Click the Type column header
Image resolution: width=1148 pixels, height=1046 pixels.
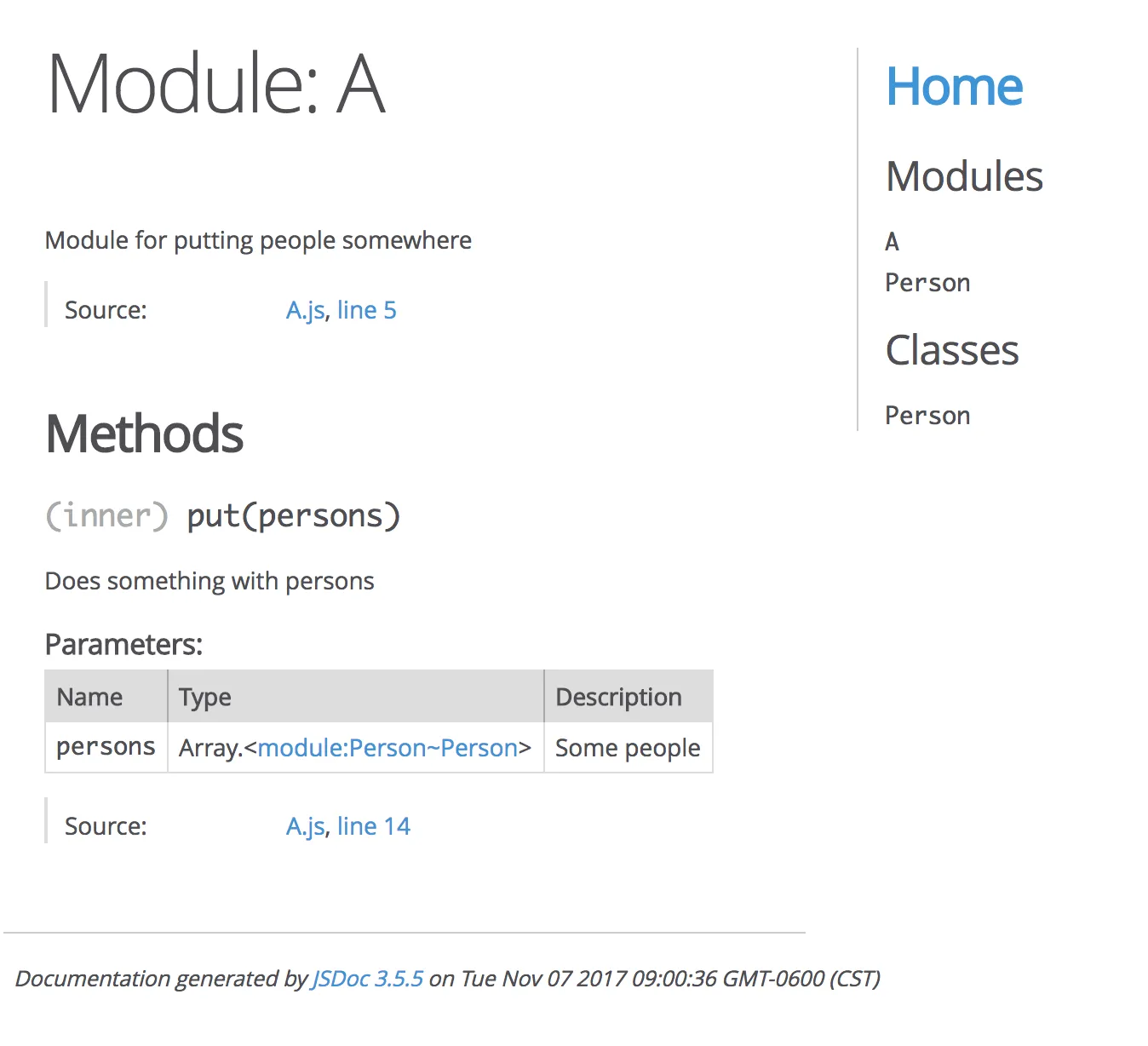point(204,697)
